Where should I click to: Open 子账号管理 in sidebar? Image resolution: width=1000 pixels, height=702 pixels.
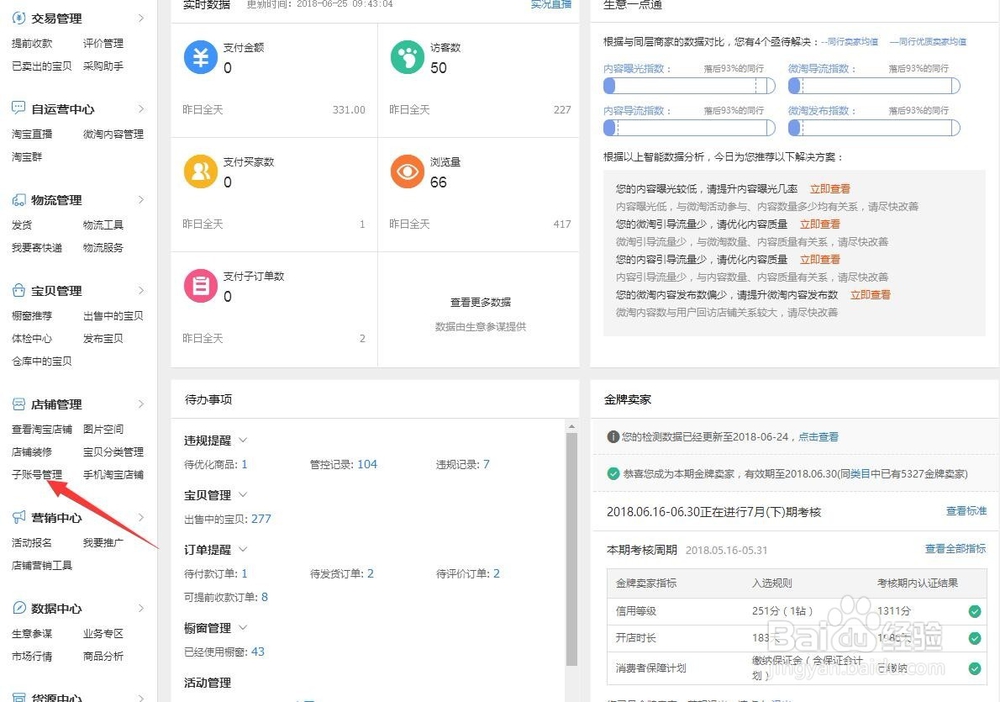coord(37,474)
